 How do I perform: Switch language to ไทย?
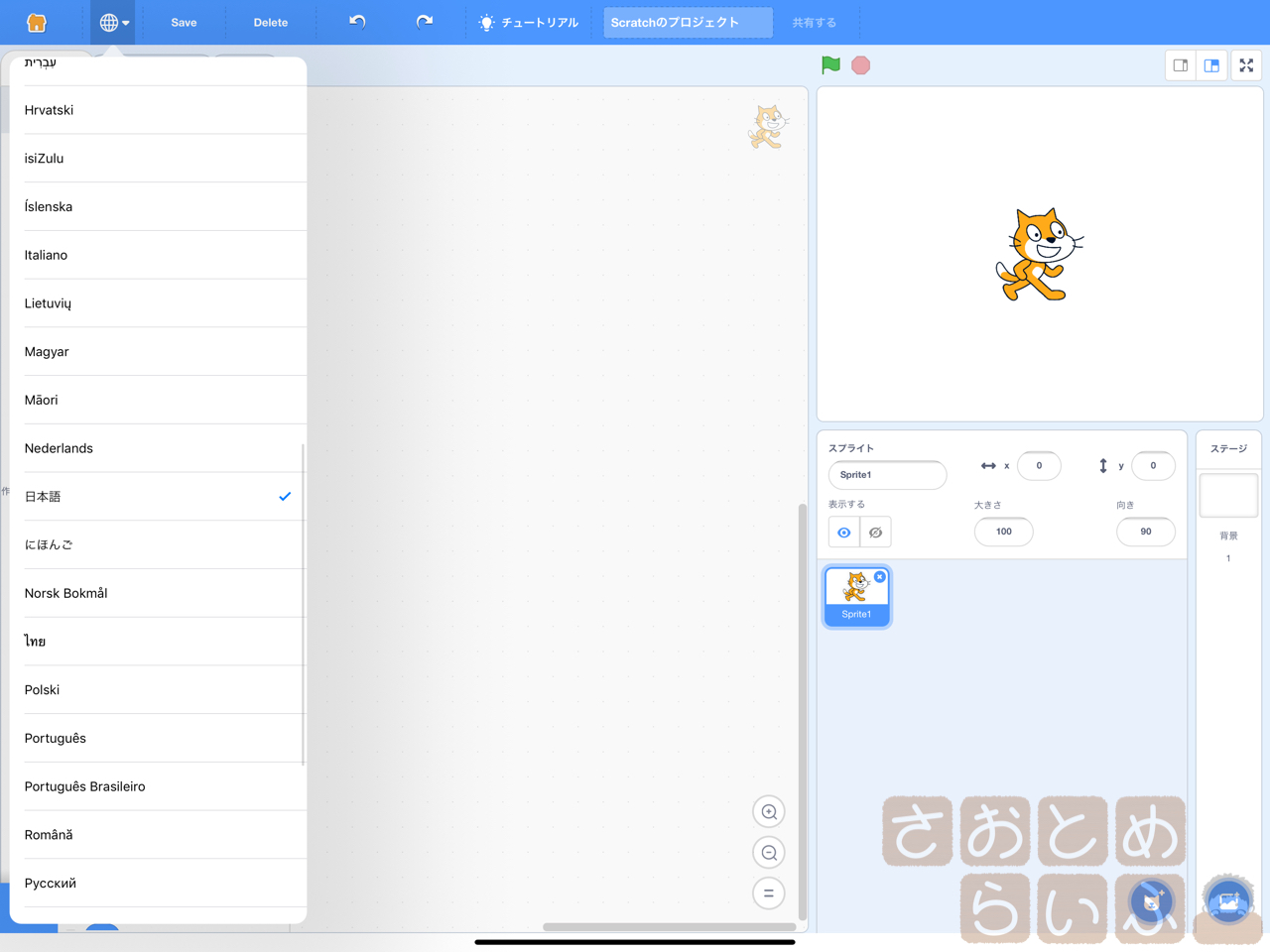158,642
